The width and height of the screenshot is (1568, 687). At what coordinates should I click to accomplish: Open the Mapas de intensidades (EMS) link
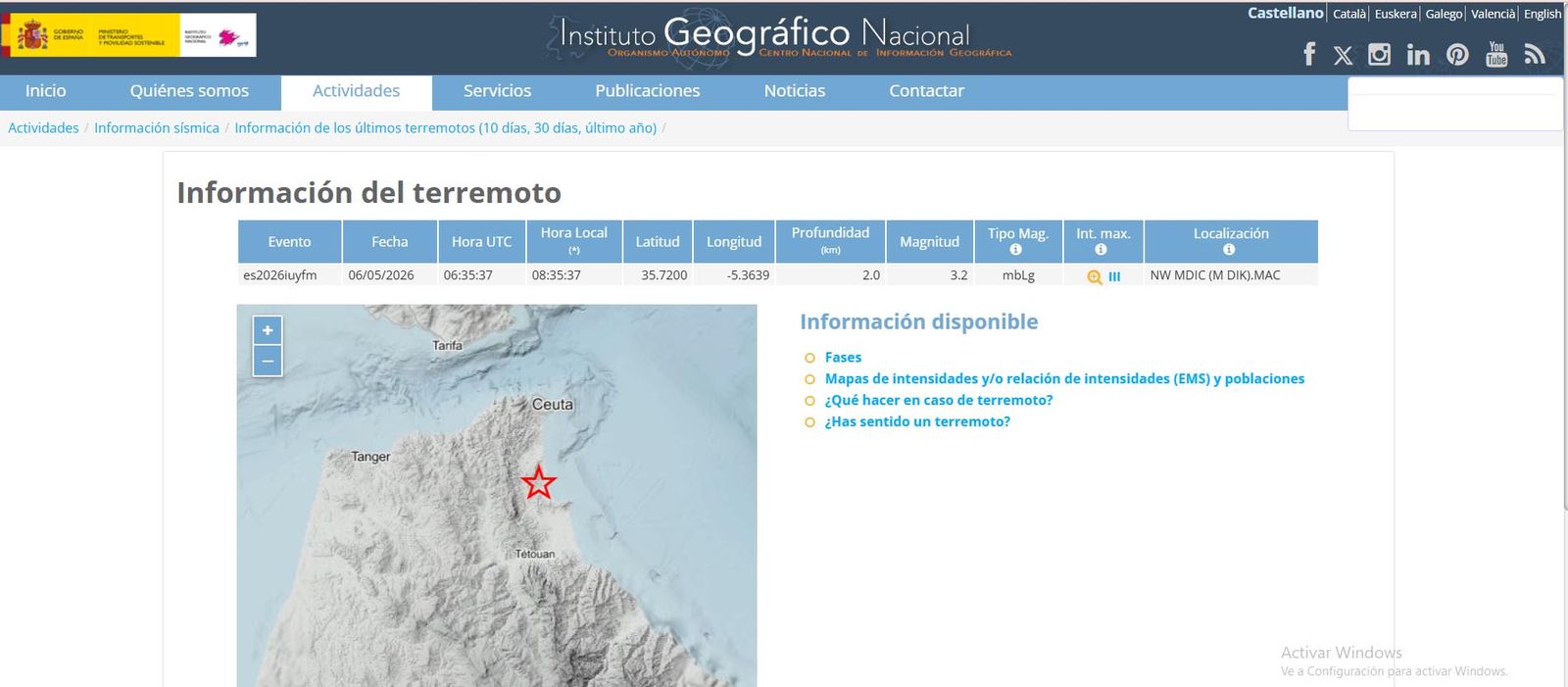point(1064,379)
